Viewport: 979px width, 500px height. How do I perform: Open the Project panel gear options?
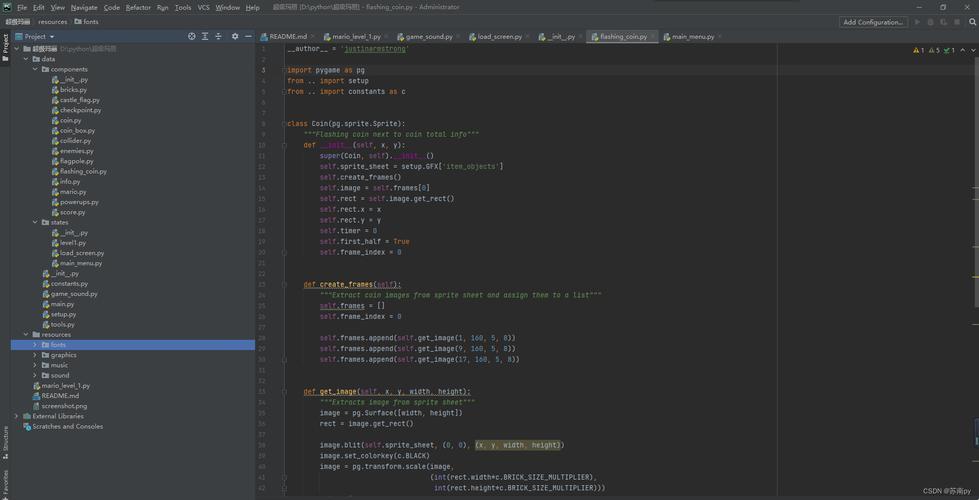coord(235,36)
